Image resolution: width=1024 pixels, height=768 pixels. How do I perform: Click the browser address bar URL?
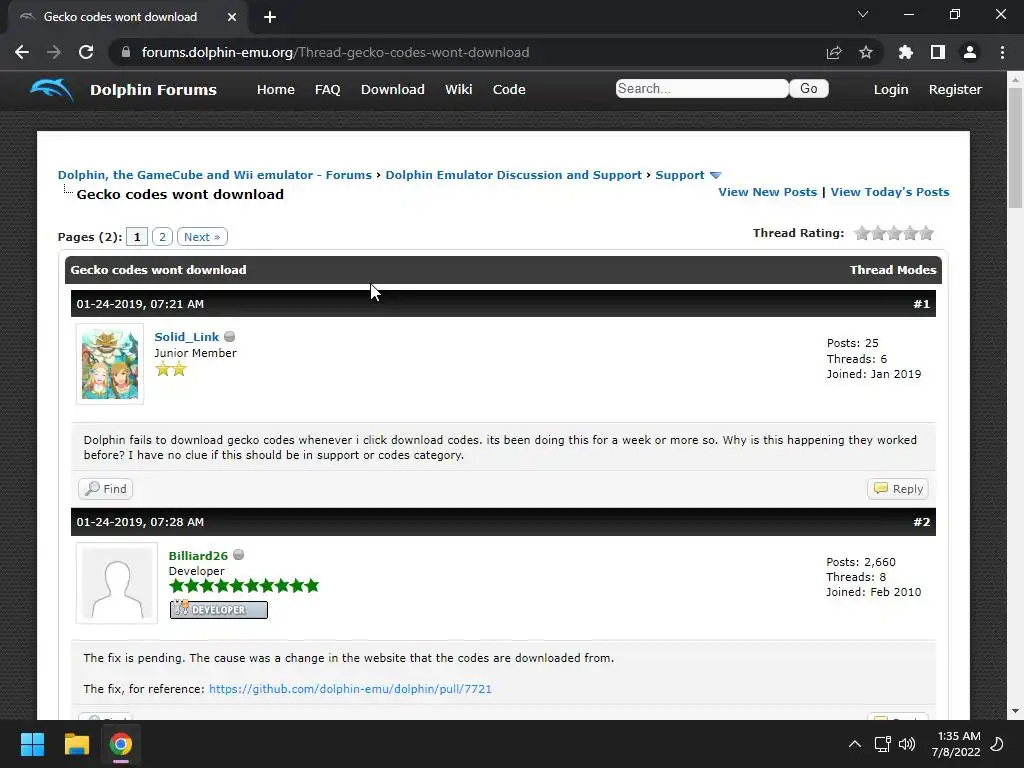[335, 52]
